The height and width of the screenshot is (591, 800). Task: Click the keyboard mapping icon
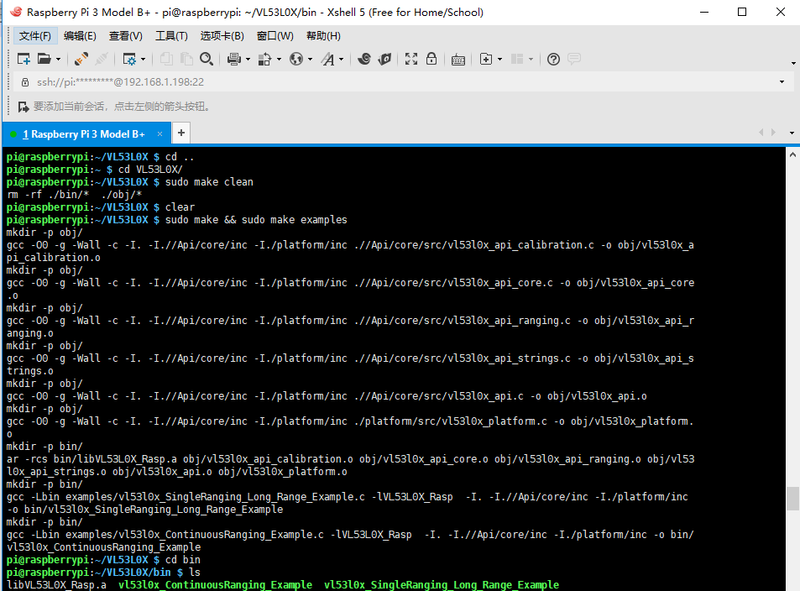click(458, 60)
